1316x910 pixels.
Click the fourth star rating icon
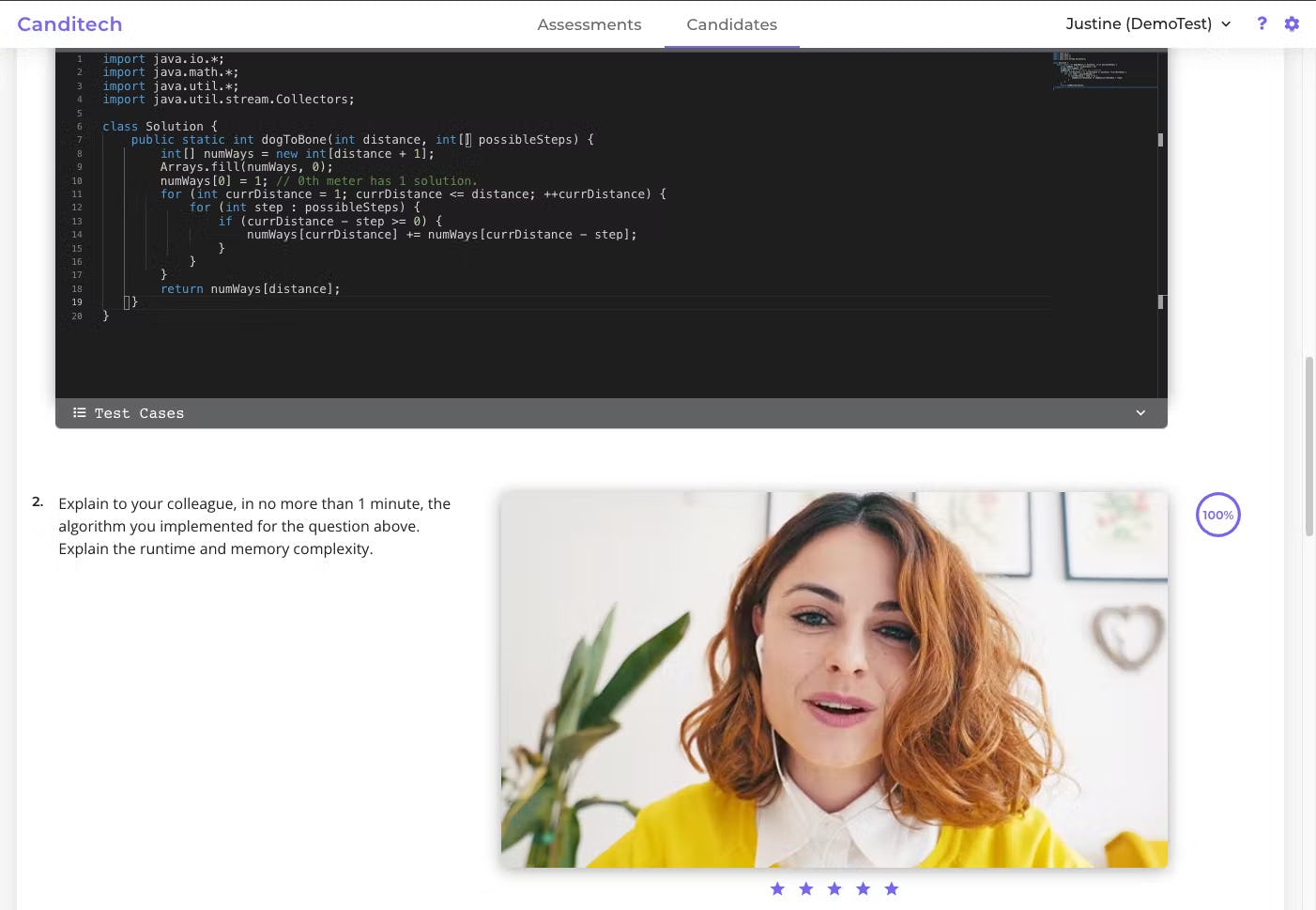tap(863, 888)
